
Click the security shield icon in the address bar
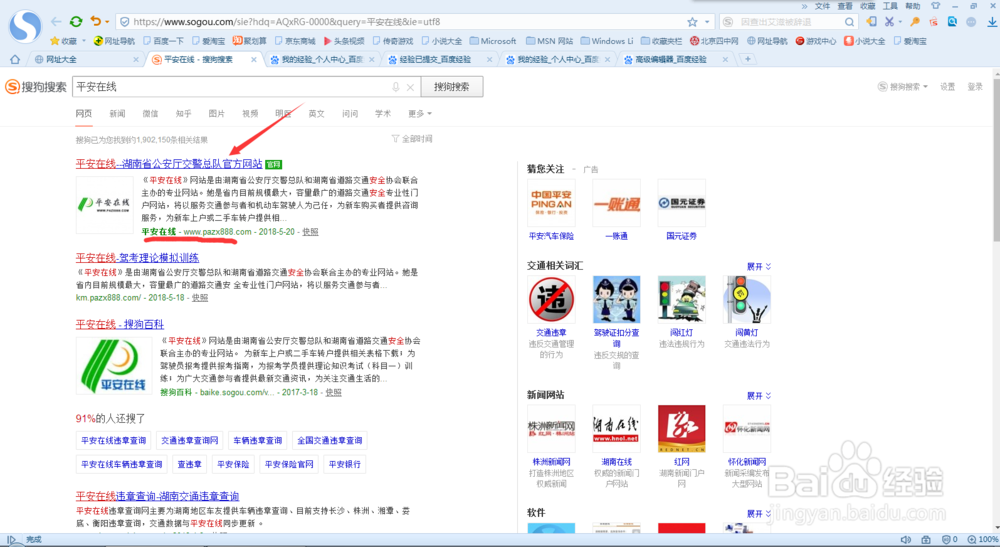pos(124,22)
